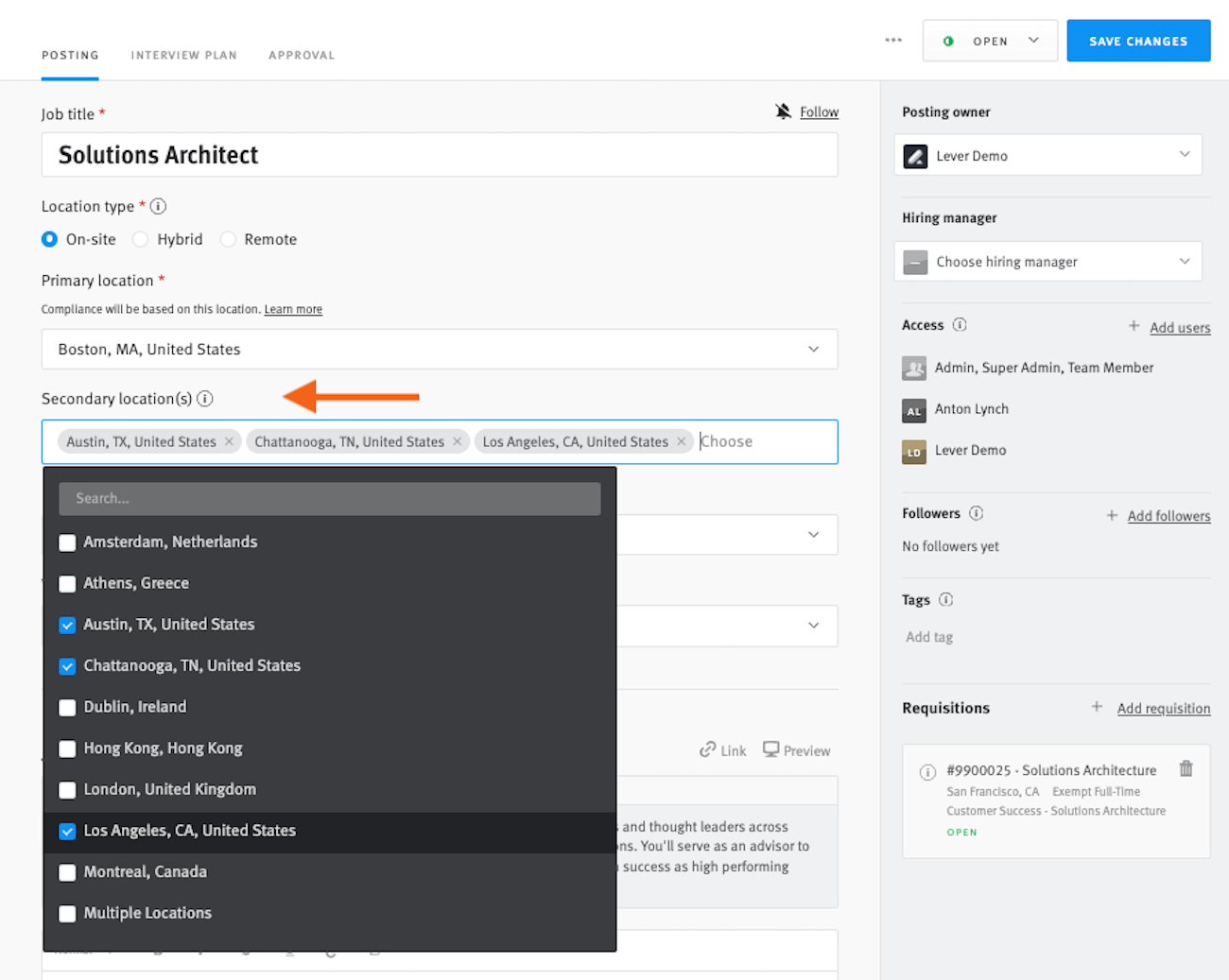Switch to the Interview Plan tab

point(183,55)
